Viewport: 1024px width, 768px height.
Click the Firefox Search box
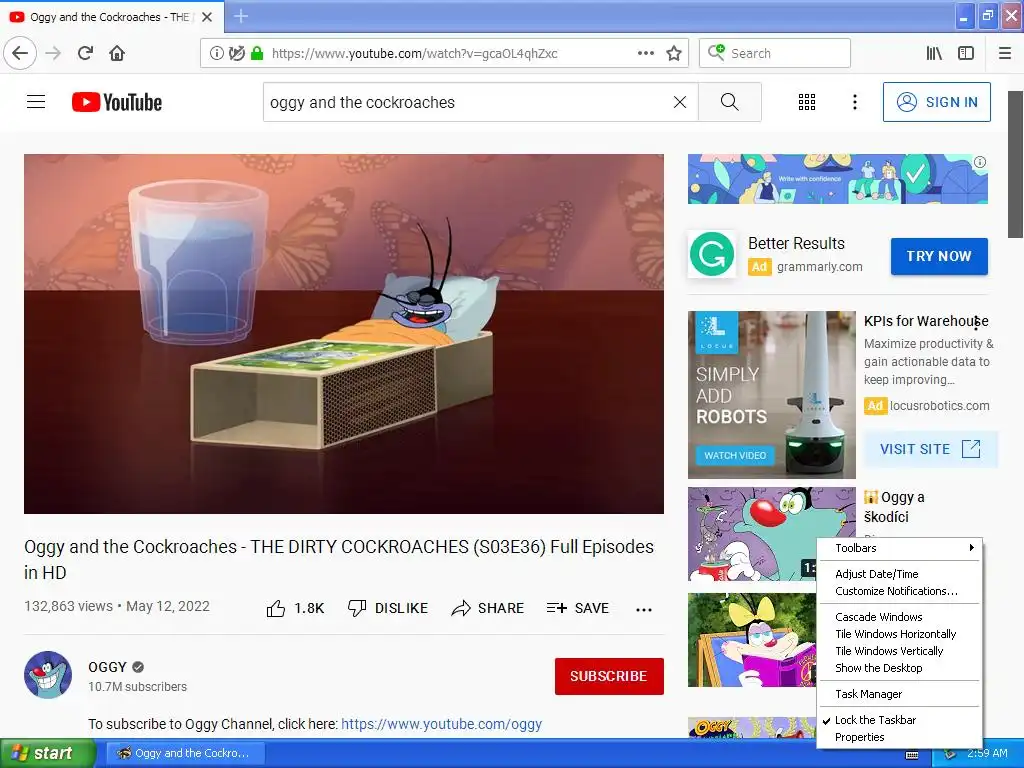[x=775, y=53]
